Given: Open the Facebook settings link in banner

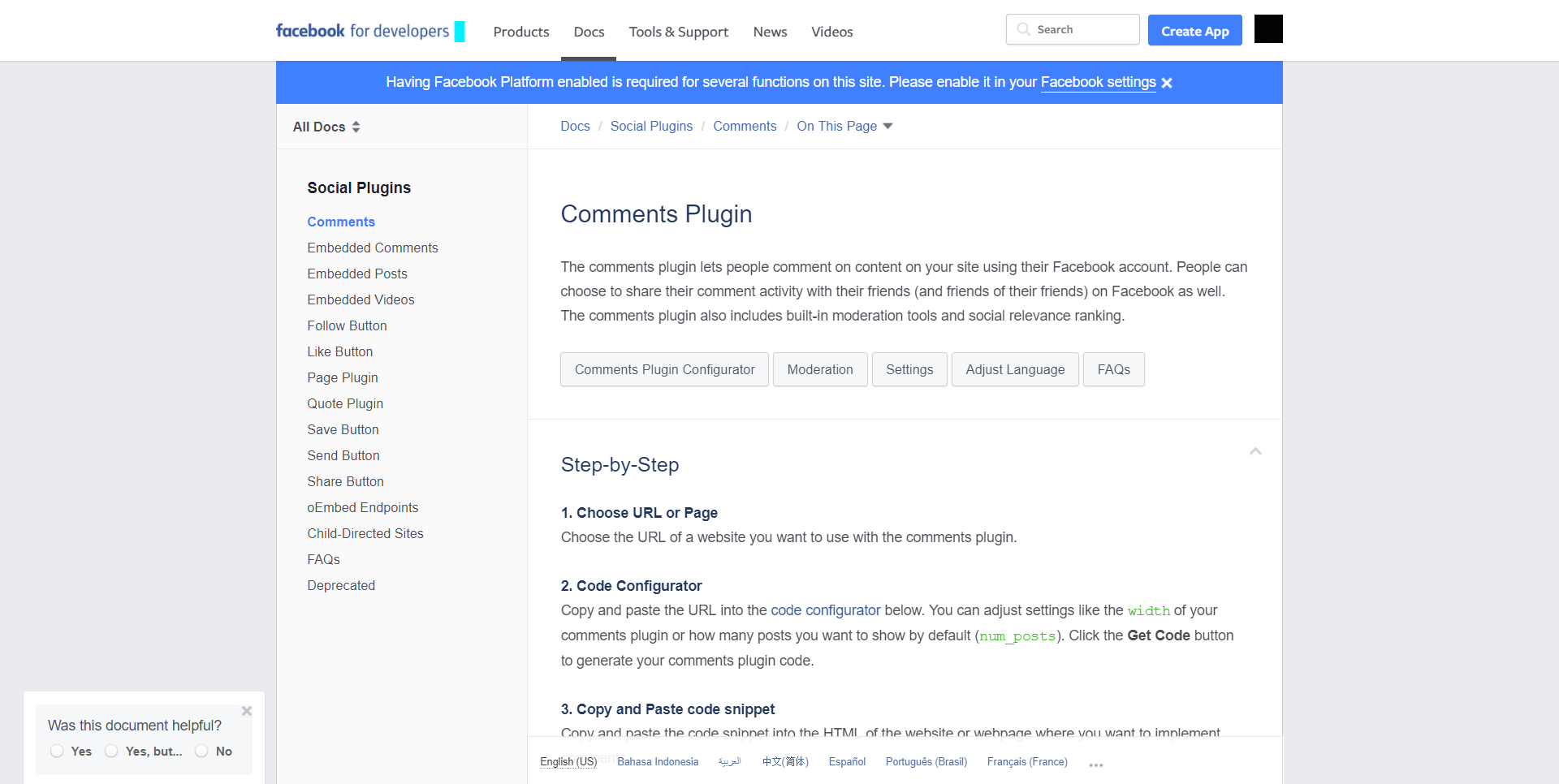Looking at the screenshot, I should pyautogui.click(x=1098, y=82).
